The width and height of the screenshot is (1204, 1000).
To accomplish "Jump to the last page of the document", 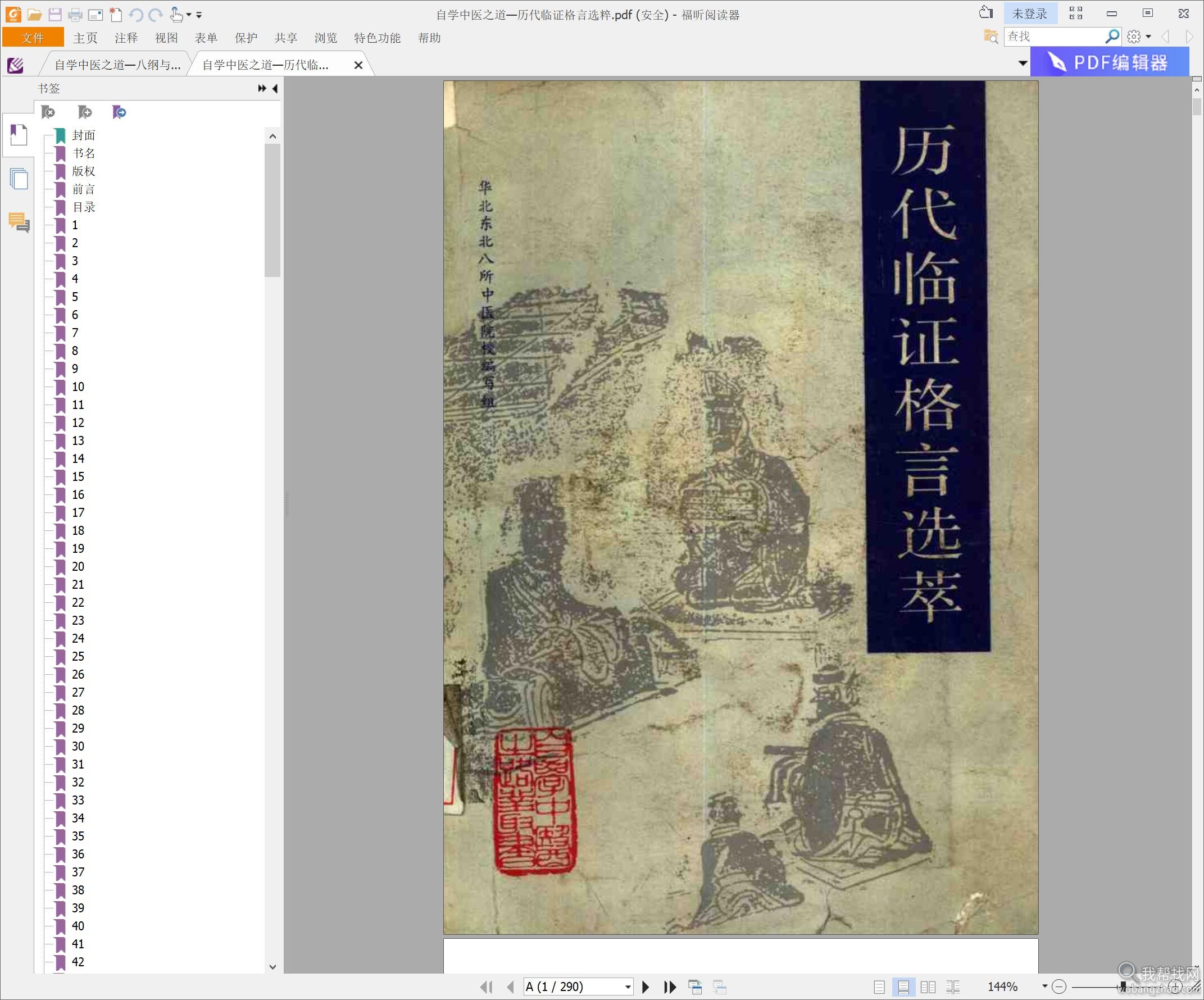I will [670, 987].
